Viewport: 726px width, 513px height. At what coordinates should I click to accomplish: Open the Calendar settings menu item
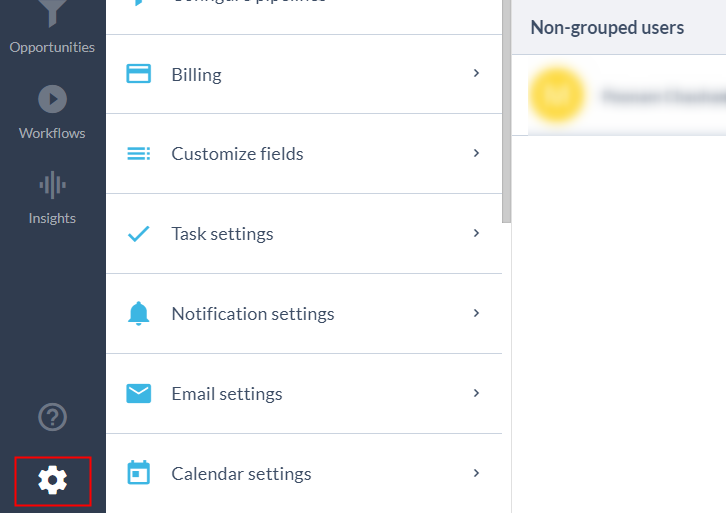[241, 474]
